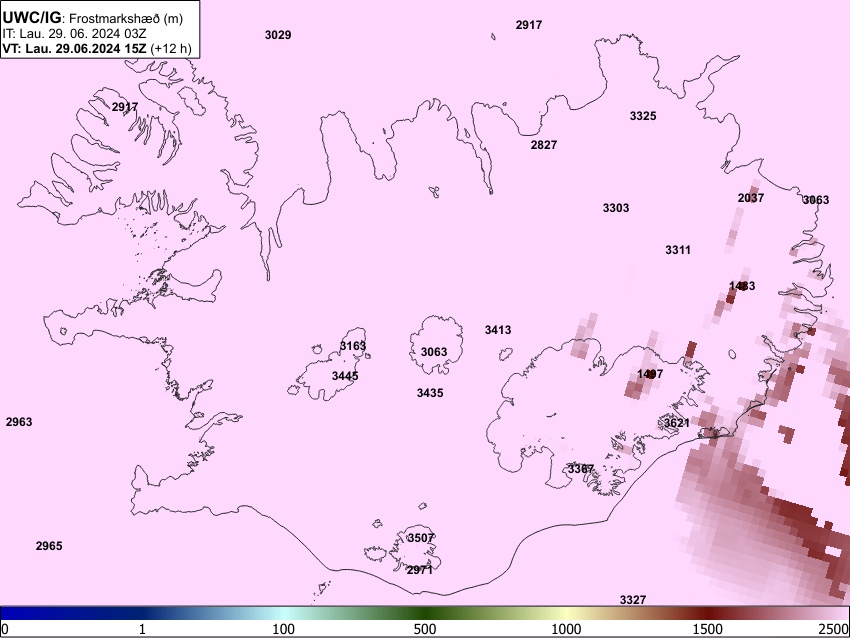The height and width of the screenshot is (638, 850).
Task: Click the 3621 value label
Action: click(677, 423)
